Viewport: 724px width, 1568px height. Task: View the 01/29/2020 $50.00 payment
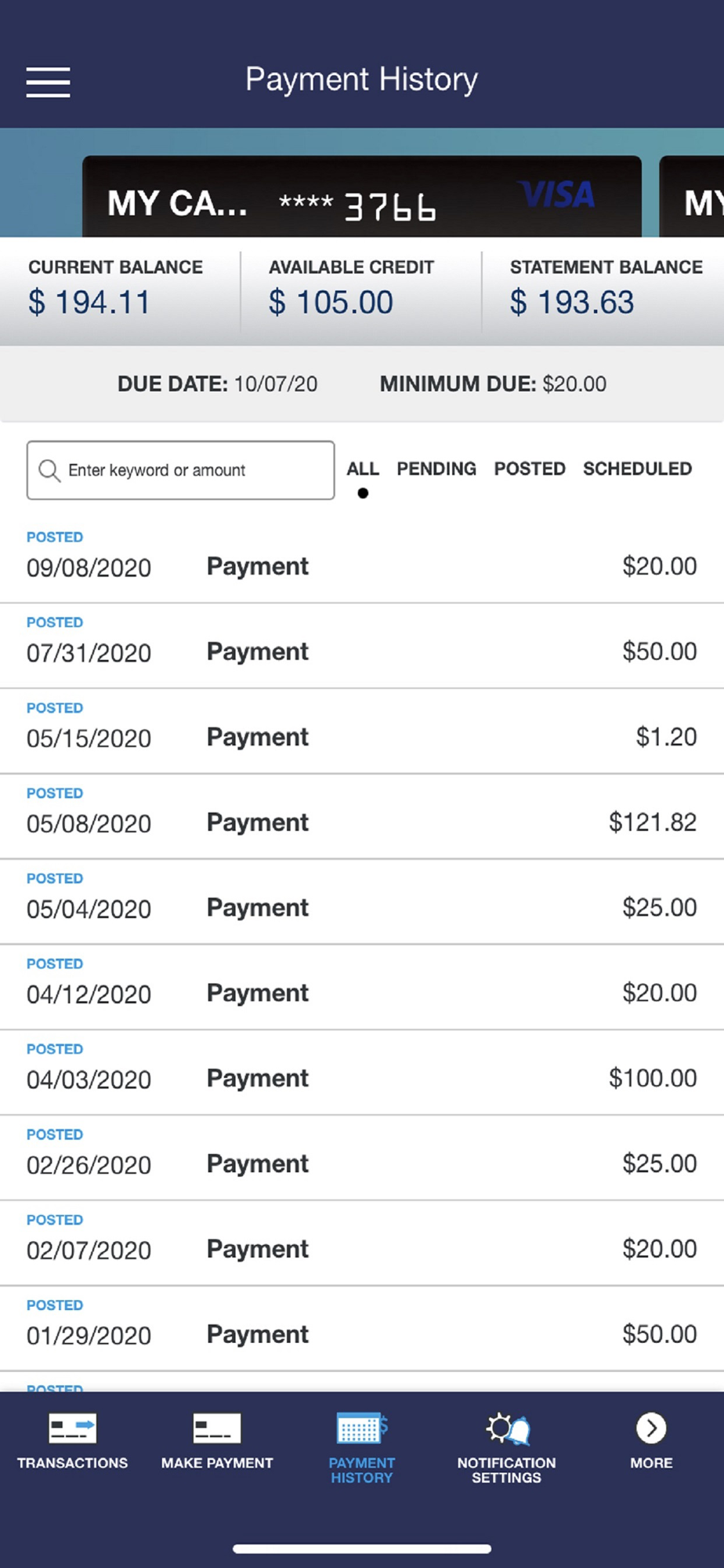(x=362, y=1329)
